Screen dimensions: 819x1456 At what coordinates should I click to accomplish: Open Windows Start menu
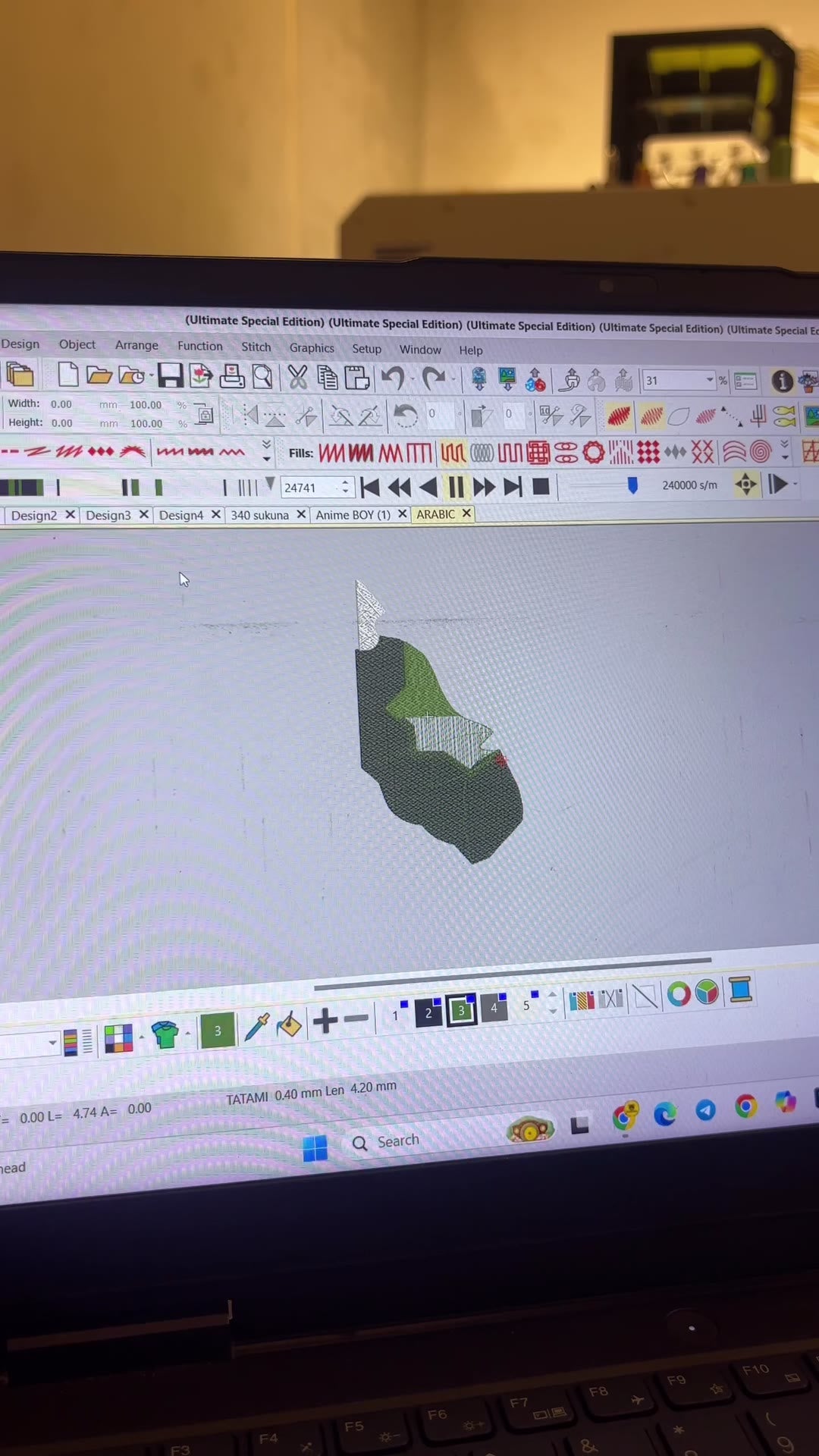click(315, 1148)
